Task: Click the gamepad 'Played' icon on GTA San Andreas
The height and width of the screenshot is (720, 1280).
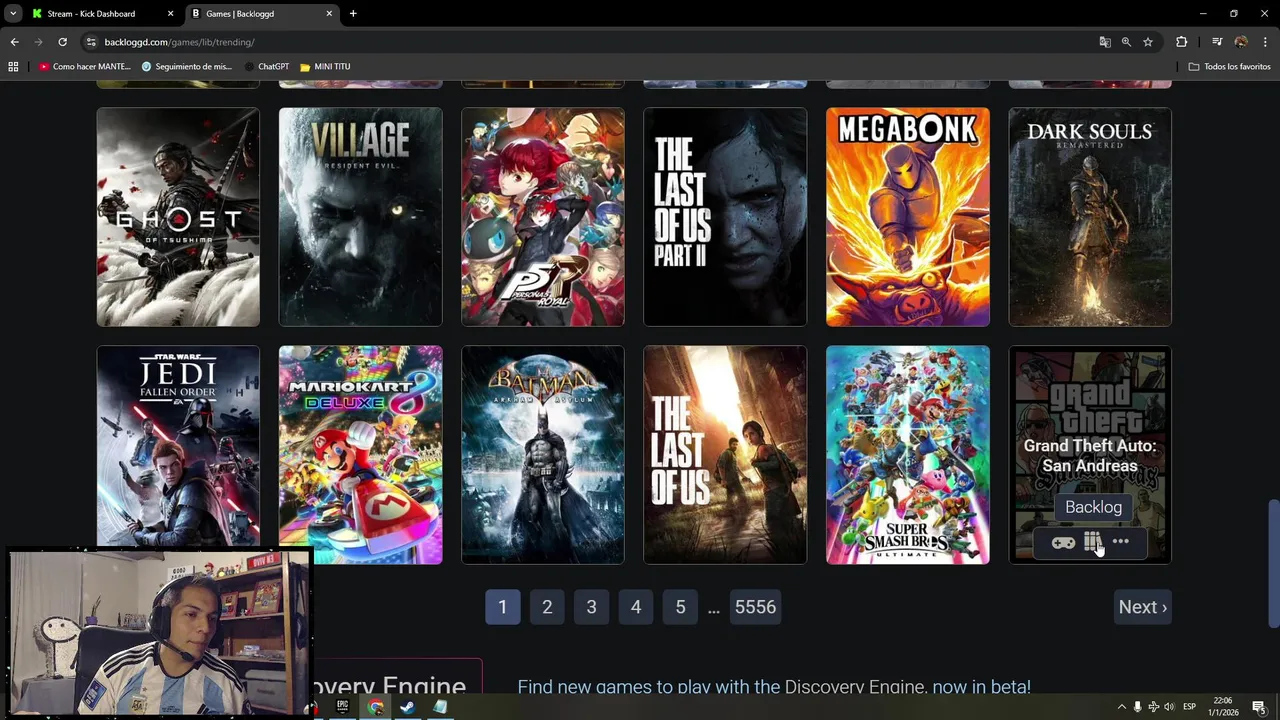Action: tap(1063, 542)
